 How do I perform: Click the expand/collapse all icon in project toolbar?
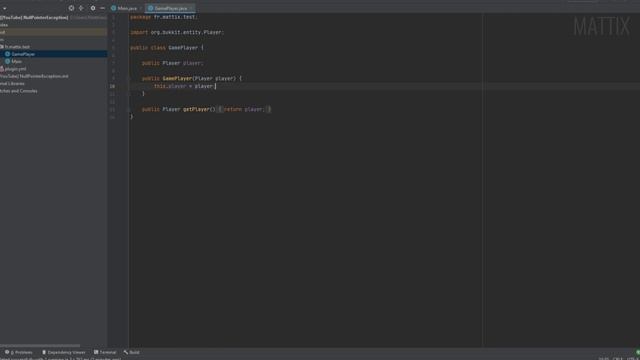coord(81,8)
